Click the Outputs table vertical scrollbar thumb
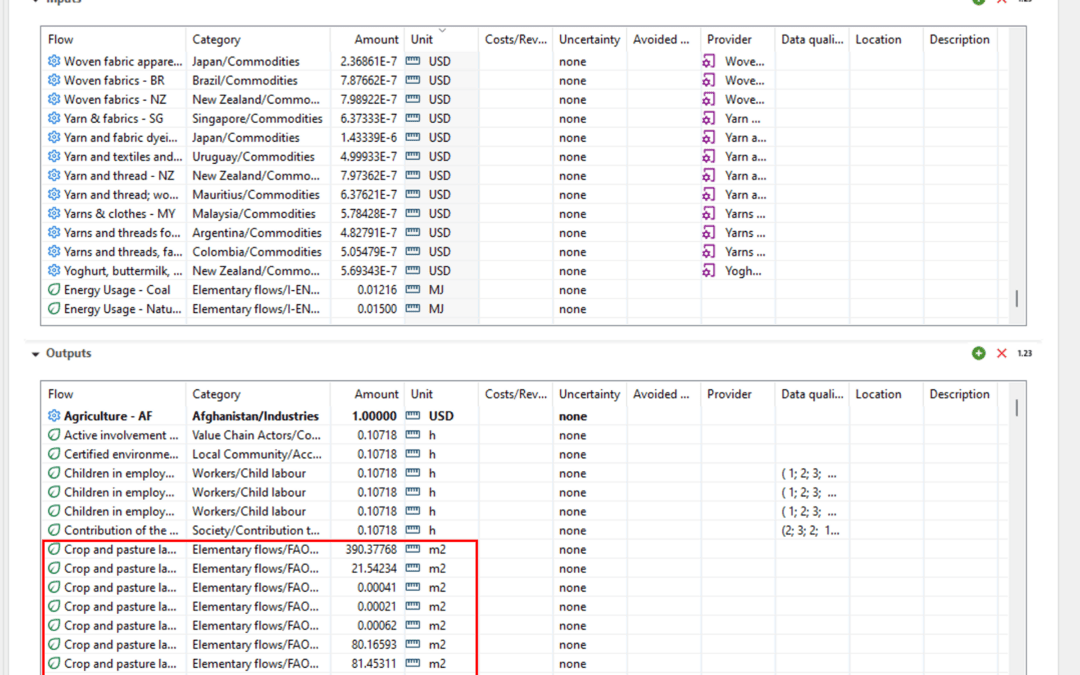 pyautogui.click(x=1018, y=407)
